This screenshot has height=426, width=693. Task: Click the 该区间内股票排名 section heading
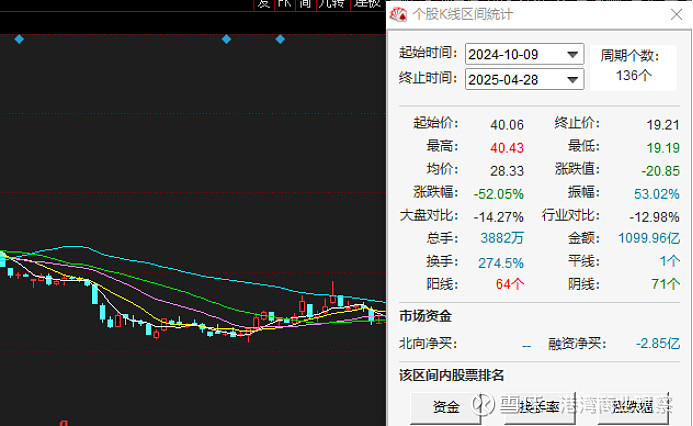click(451, 375)
